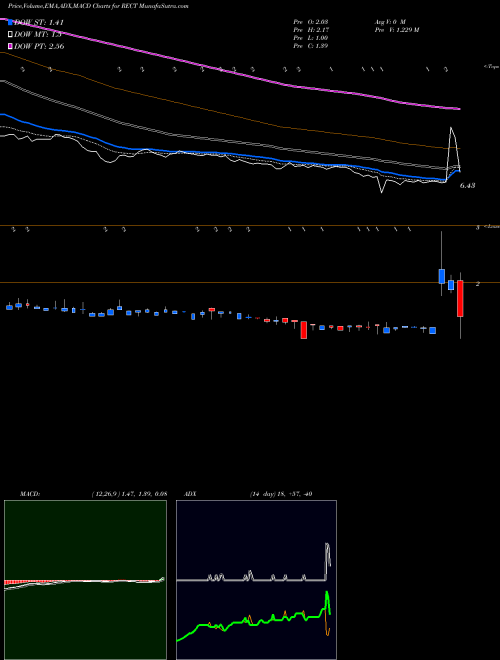Viewport: 500px width, 660px height.
Task: Click the tall-wick blue candle before the red candle
Action: point(441,276)
